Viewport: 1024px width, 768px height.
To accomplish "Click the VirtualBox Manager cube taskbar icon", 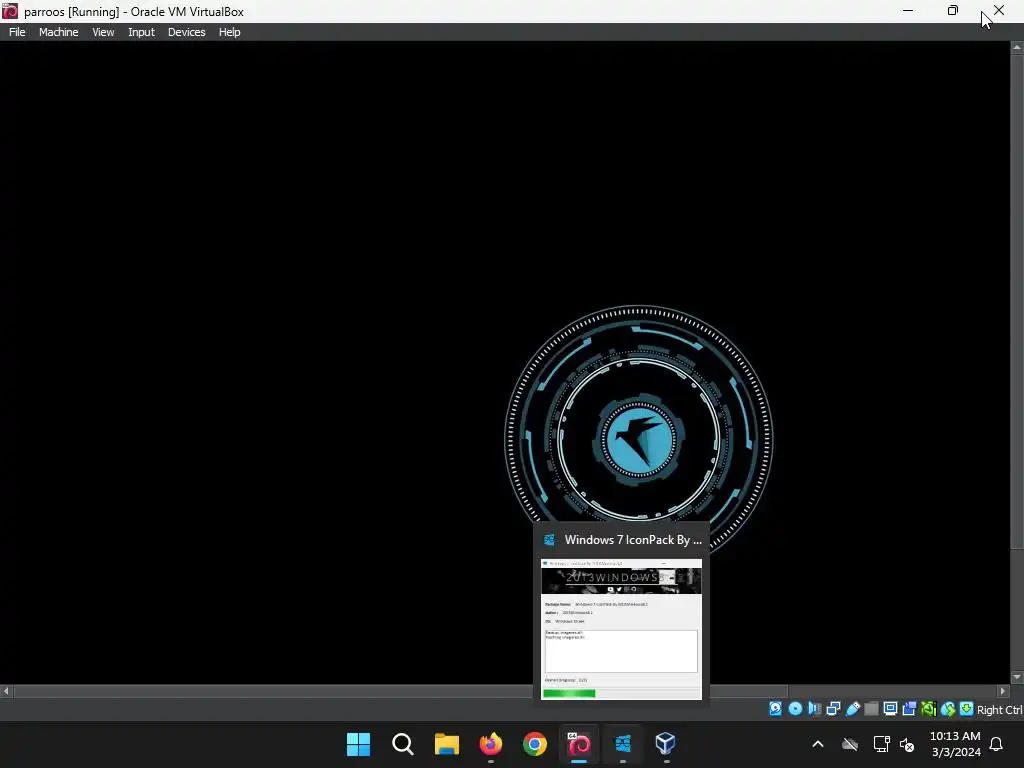I will pyautogui.click(x=665, y=744).
